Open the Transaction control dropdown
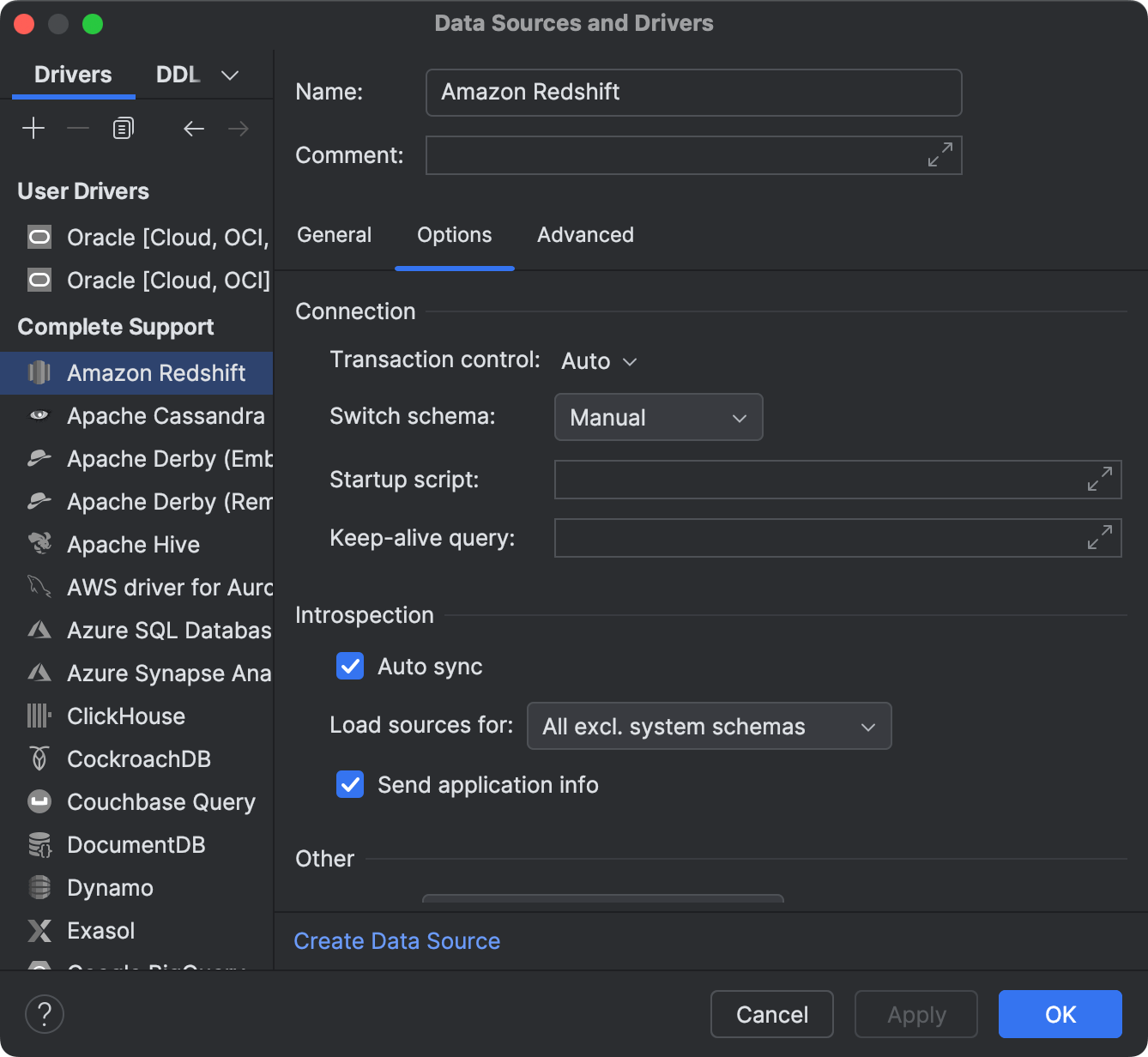1148x1057 pixels. tap(599, 360)
